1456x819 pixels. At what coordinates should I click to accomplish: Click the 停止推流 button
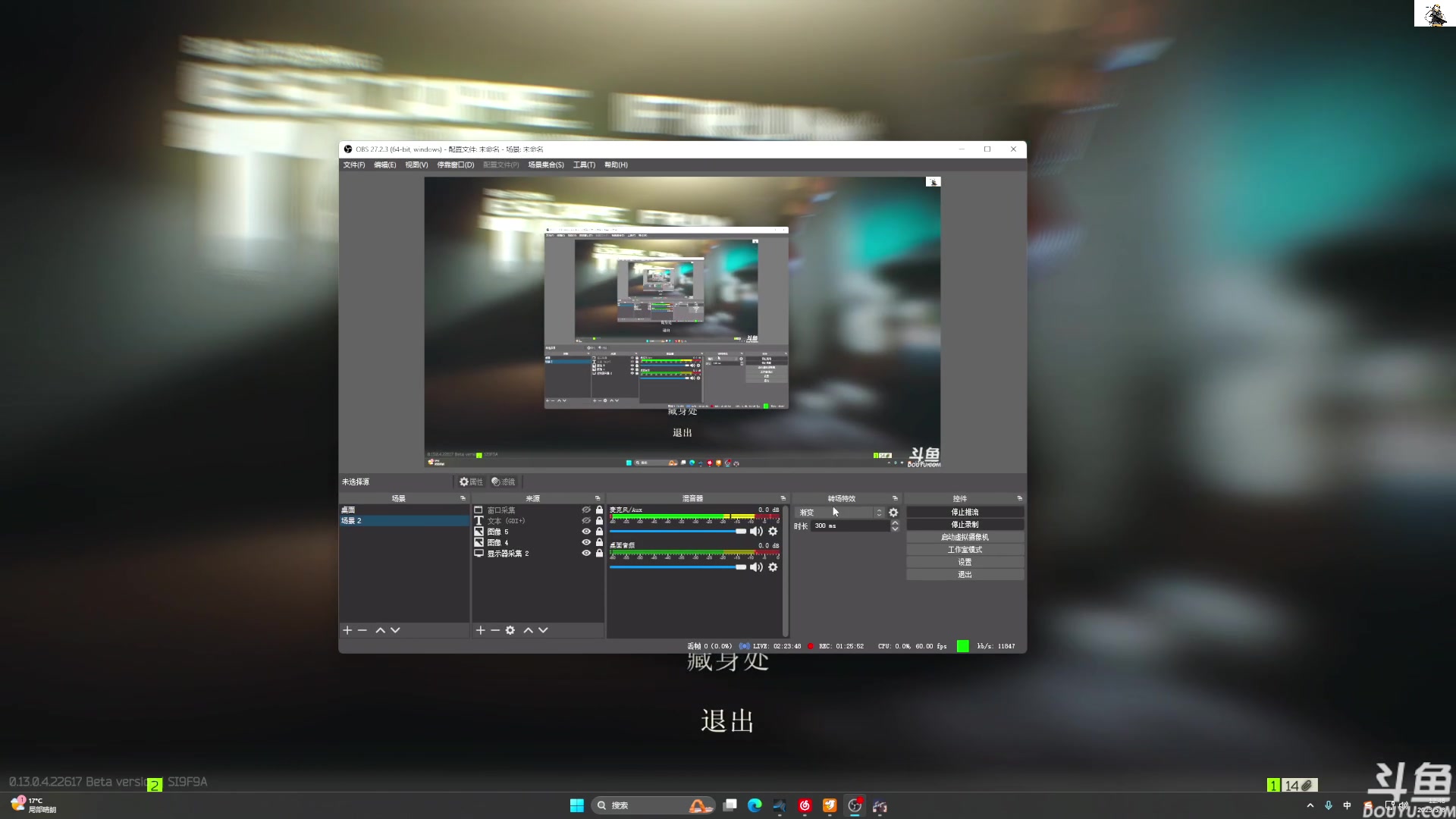(x=965, y=512)
